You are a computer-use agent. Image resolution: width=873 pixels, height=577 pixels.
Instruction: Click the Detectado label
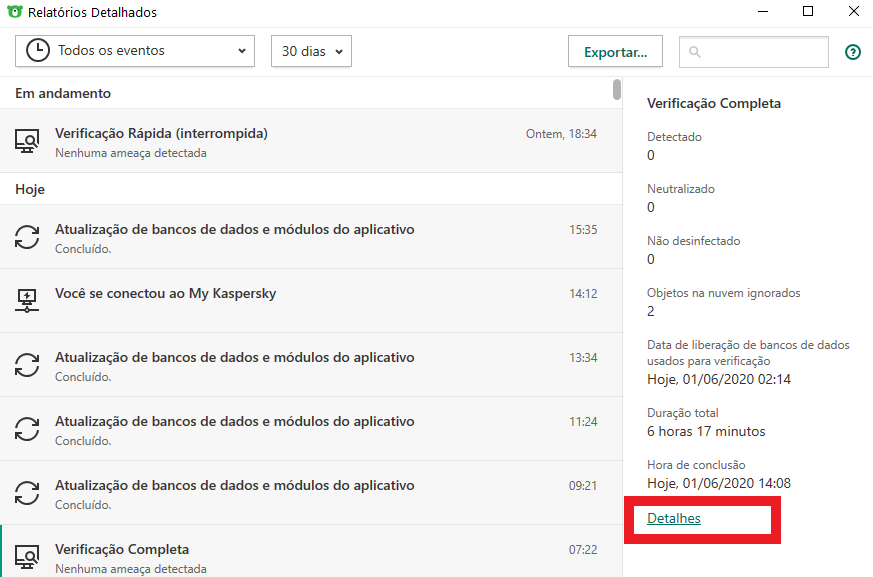(x=674, y=137)
